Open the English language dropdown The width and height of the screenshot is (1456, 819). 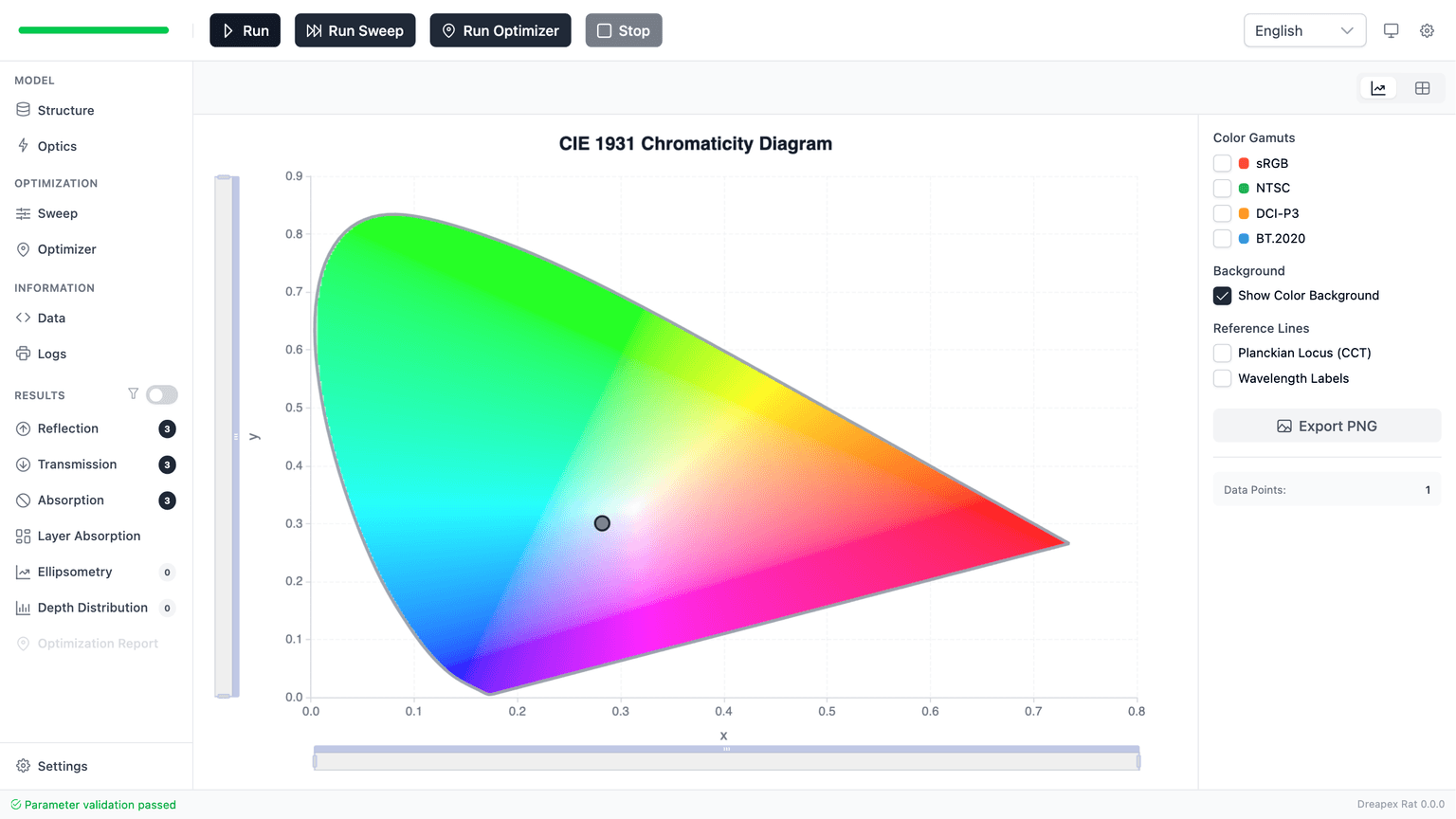[x=1303, y=30]
